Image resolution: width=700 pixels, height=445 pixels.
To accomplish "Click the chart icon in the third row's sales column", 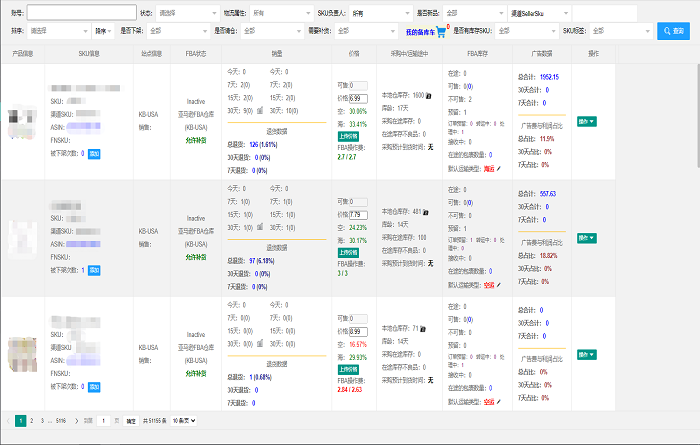I will [x=260, y=343].
